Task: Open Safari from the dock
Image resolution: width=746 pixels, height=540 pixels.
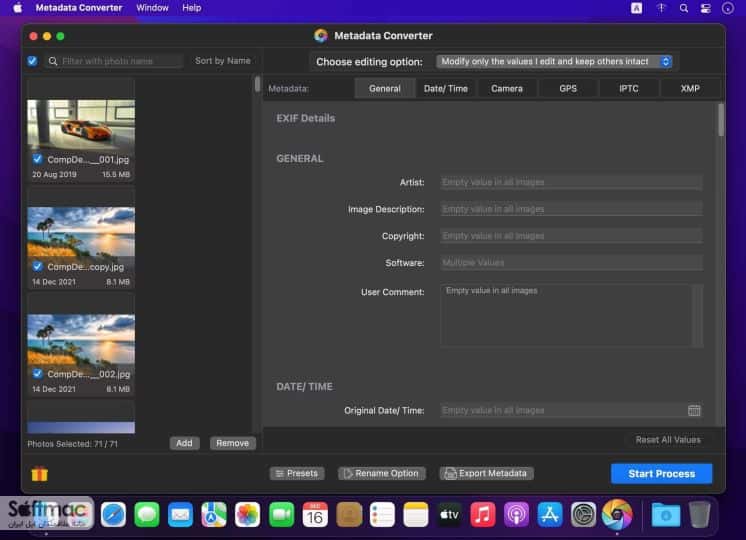Action: tap(113, 514)
